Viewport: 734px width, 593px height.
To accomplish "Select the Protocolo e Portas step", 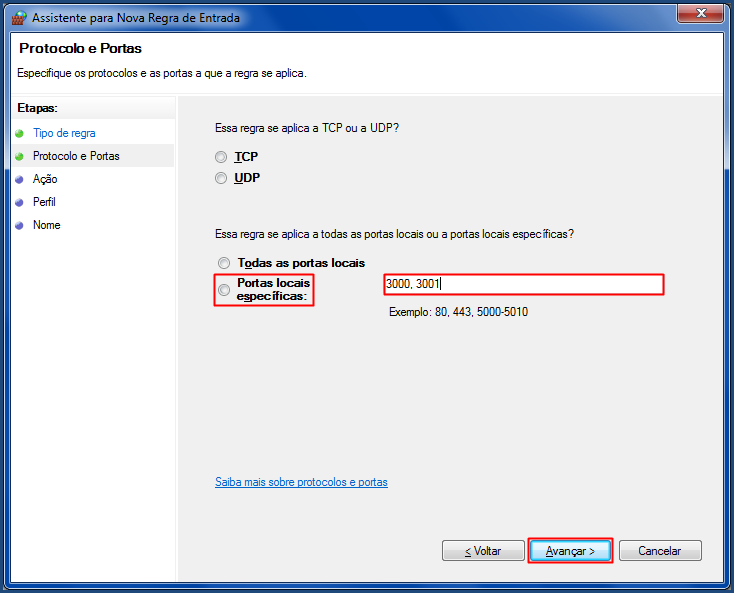I will [76, 156].
